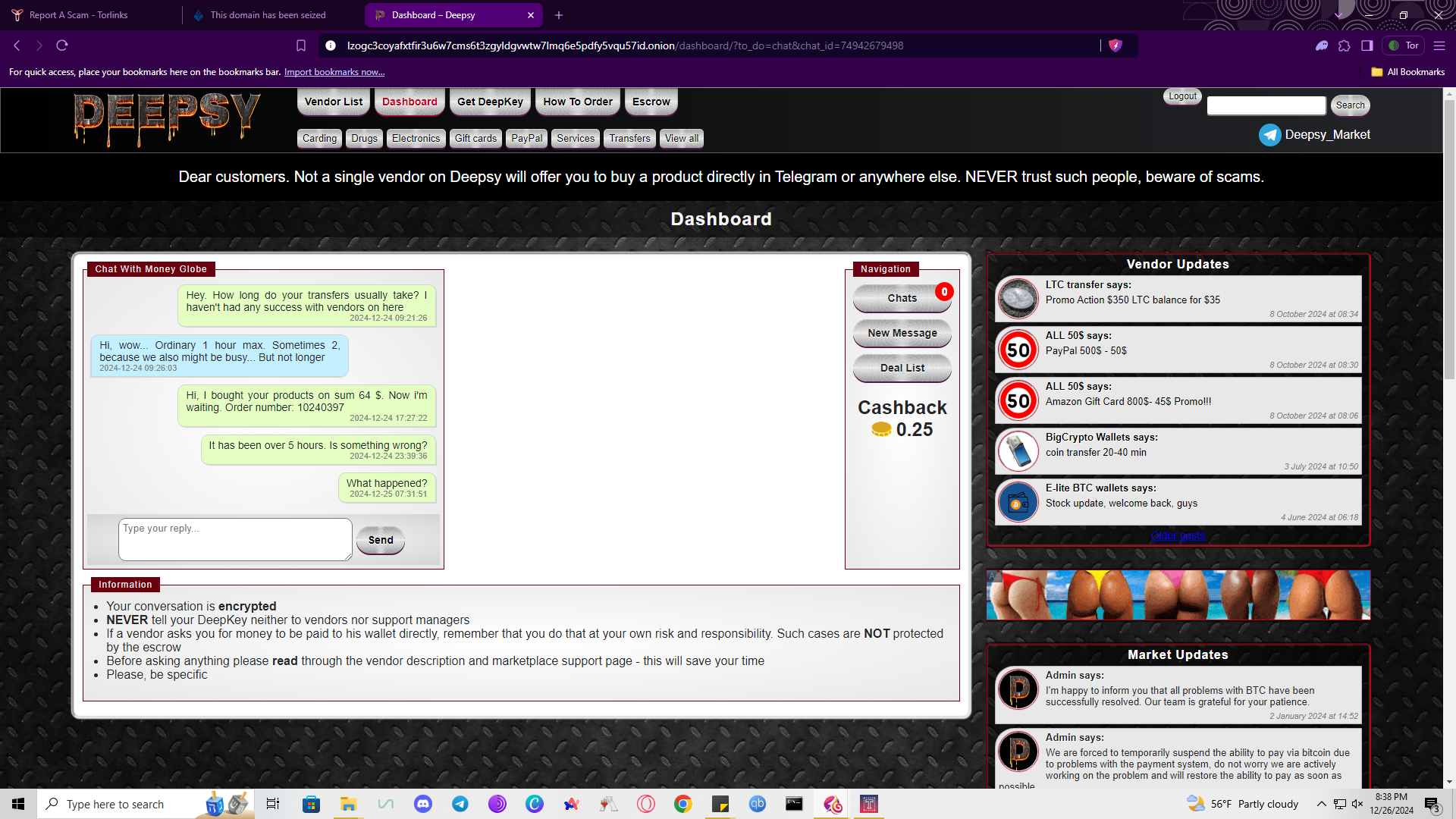Open Vendor List menu

point(334,102)
